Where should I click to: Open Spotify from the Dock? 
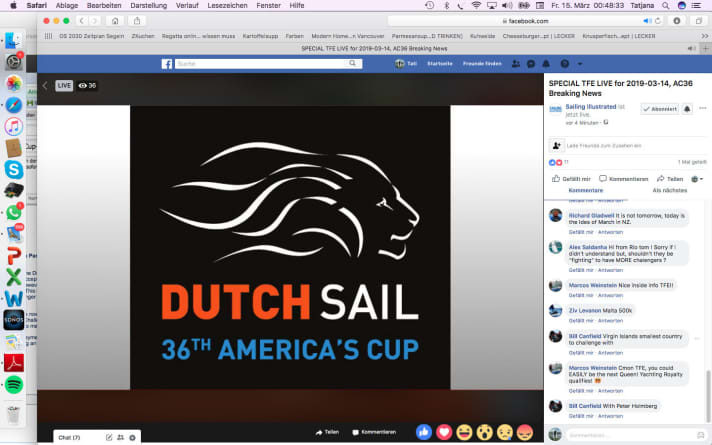click(14, 385)
